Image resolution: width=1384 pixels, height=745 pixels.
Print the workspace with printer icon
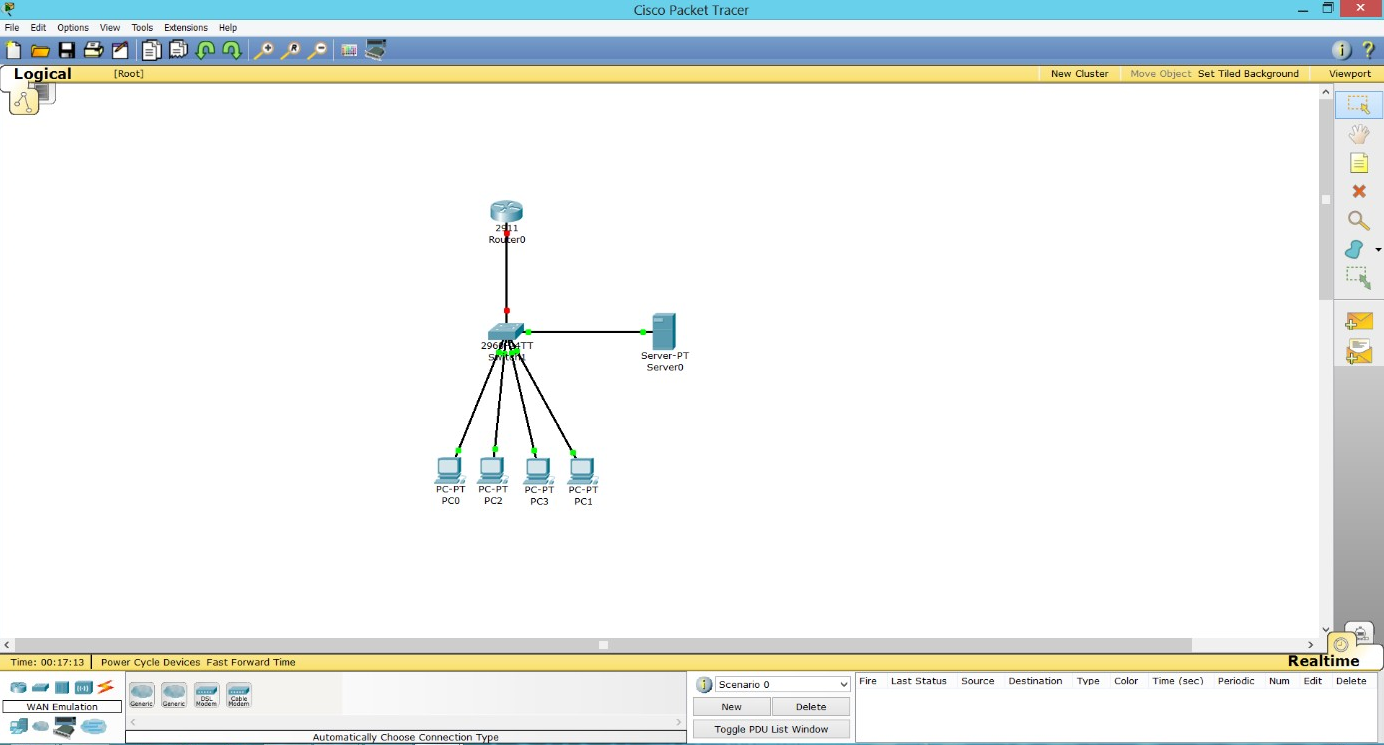tap(93, 50)
